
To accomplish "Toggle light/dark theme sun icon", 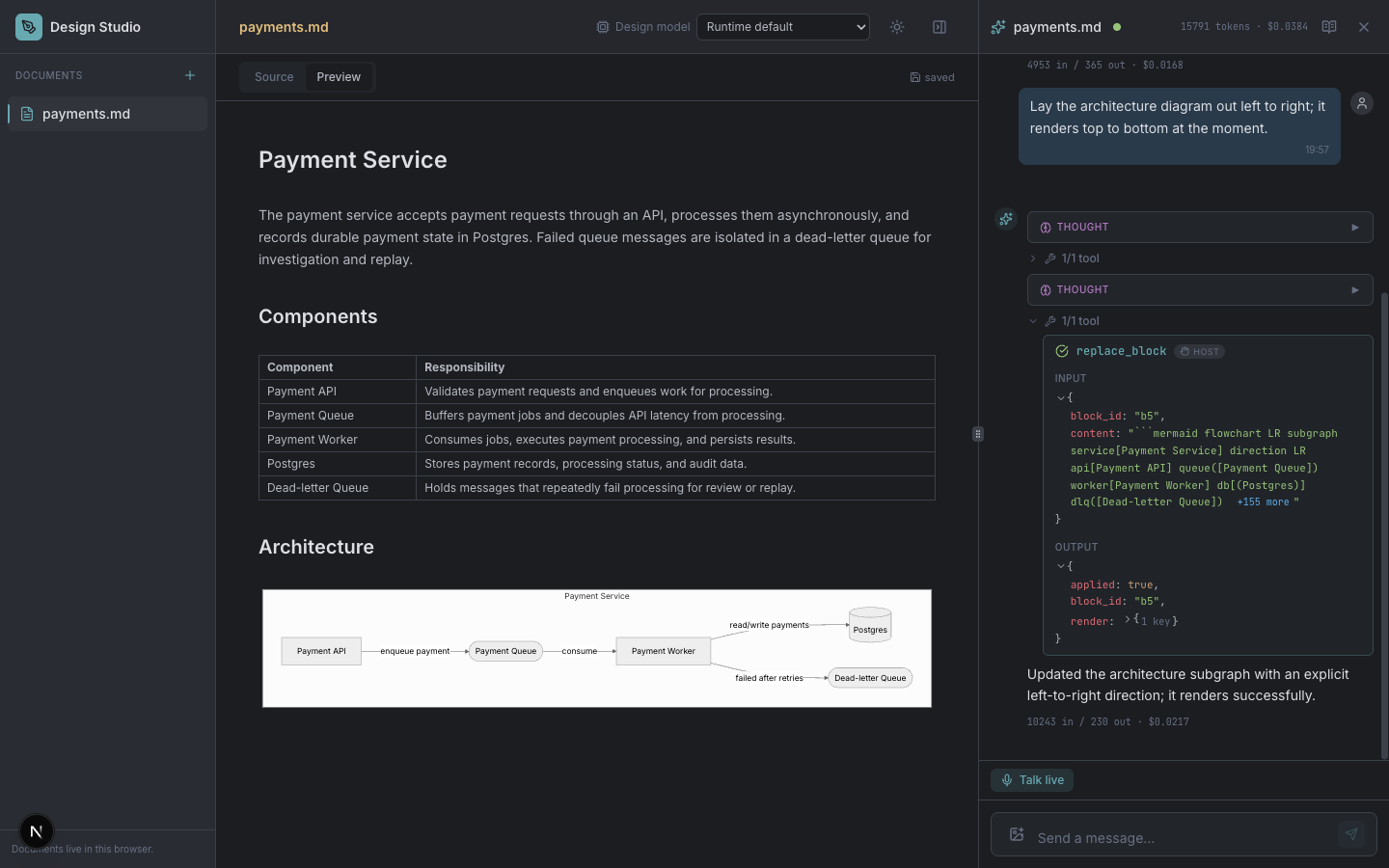I will (897, 27).
